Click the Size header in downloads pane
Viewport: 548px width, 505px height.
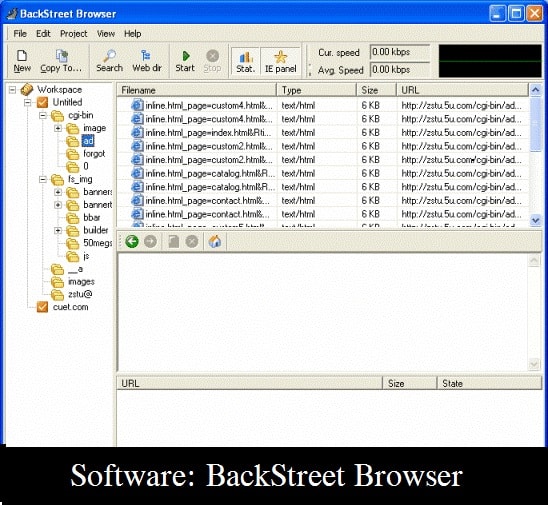pos(410,383)
